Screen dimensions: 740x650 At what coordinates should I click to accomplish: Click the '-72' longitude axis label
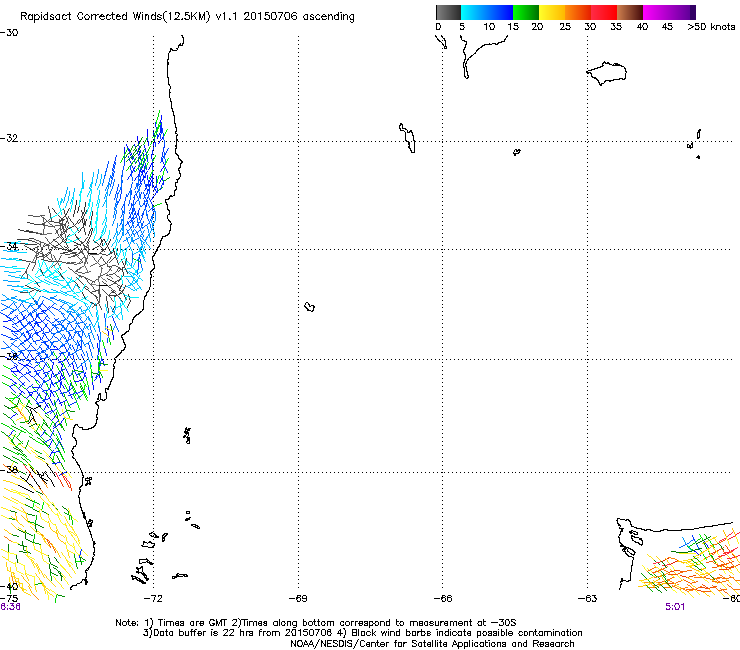pos(153,599)
